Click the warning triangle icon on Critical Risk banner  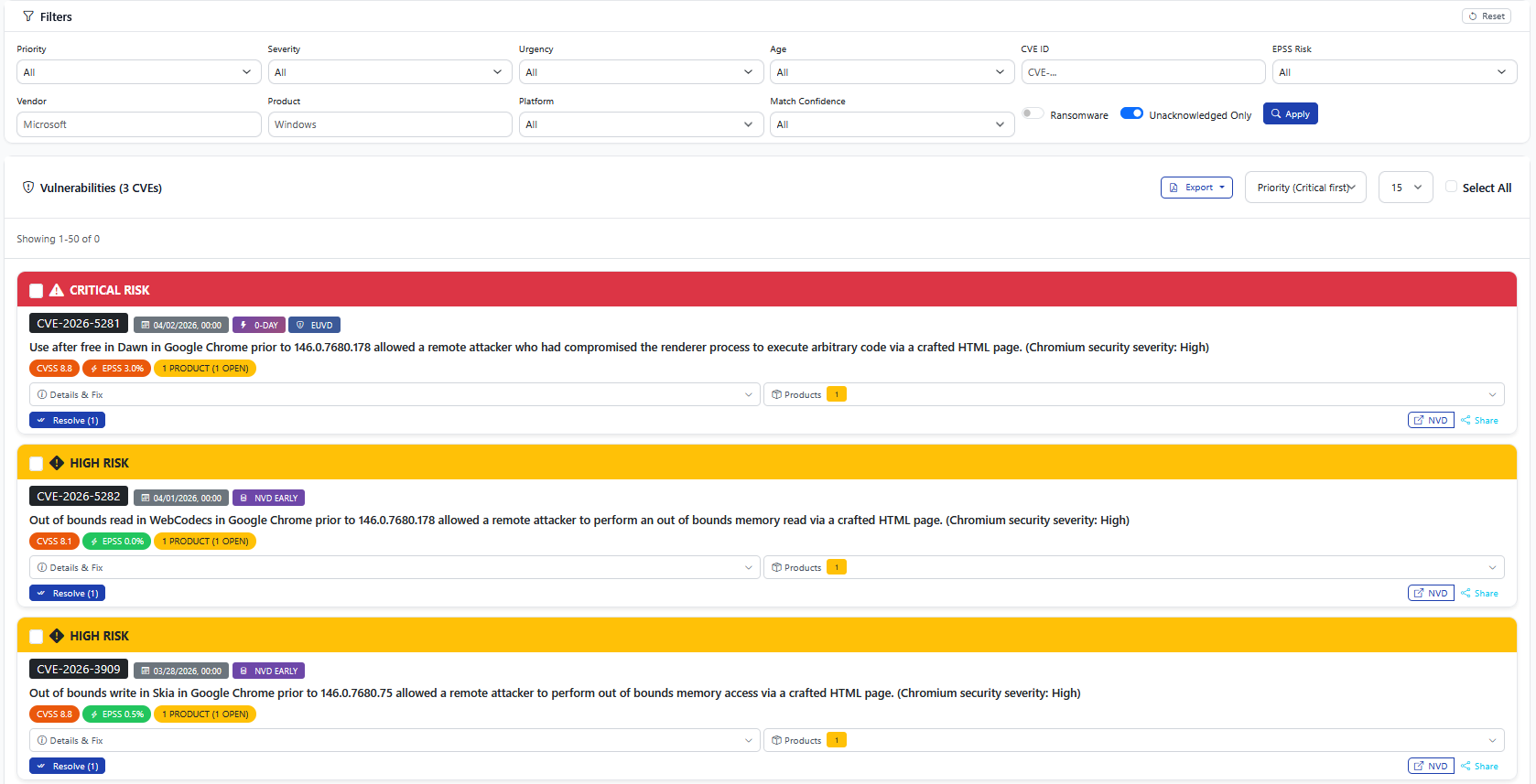click(57, 290)
